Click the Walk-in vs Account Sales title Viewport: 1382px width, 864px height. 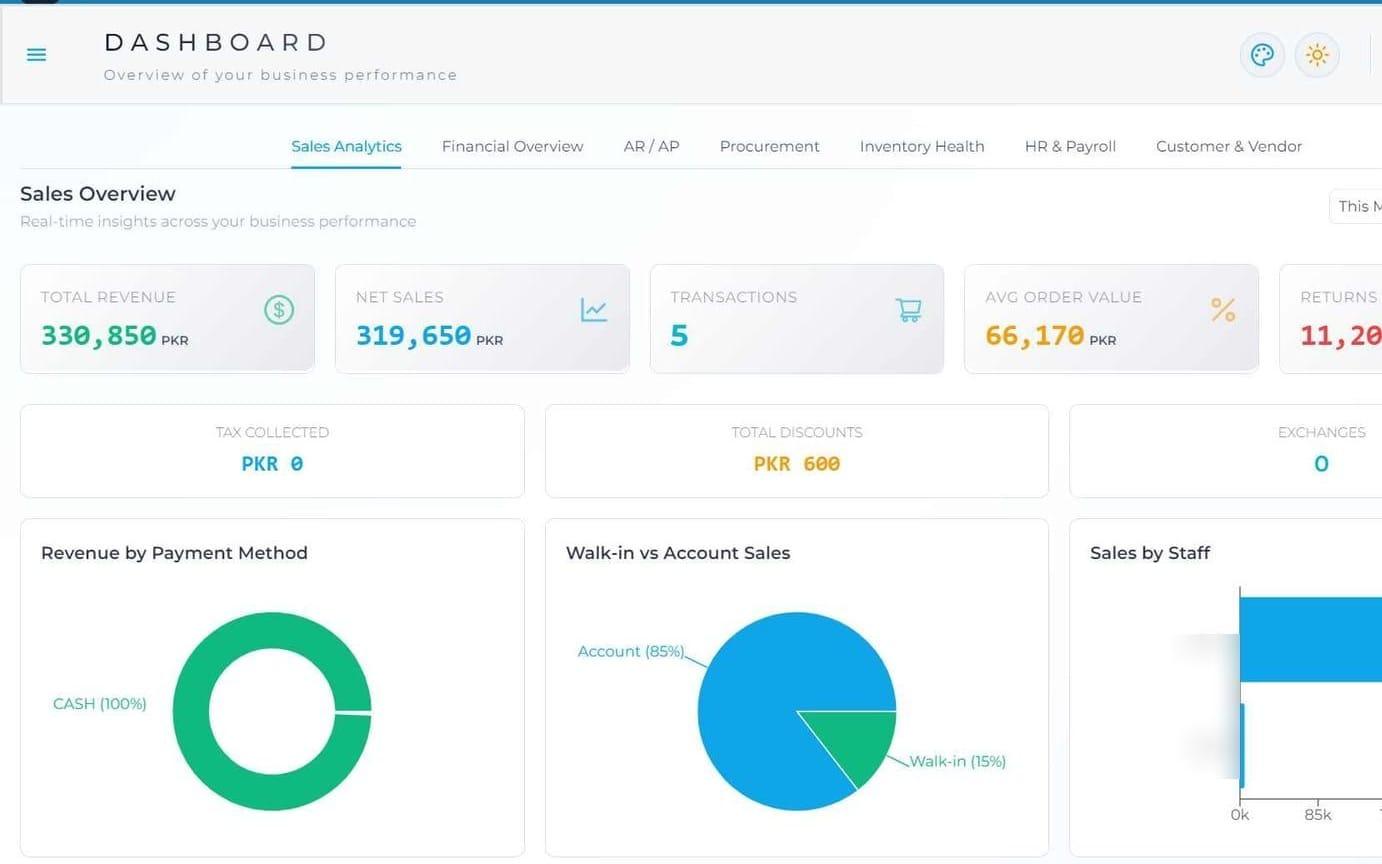point(678,553)
